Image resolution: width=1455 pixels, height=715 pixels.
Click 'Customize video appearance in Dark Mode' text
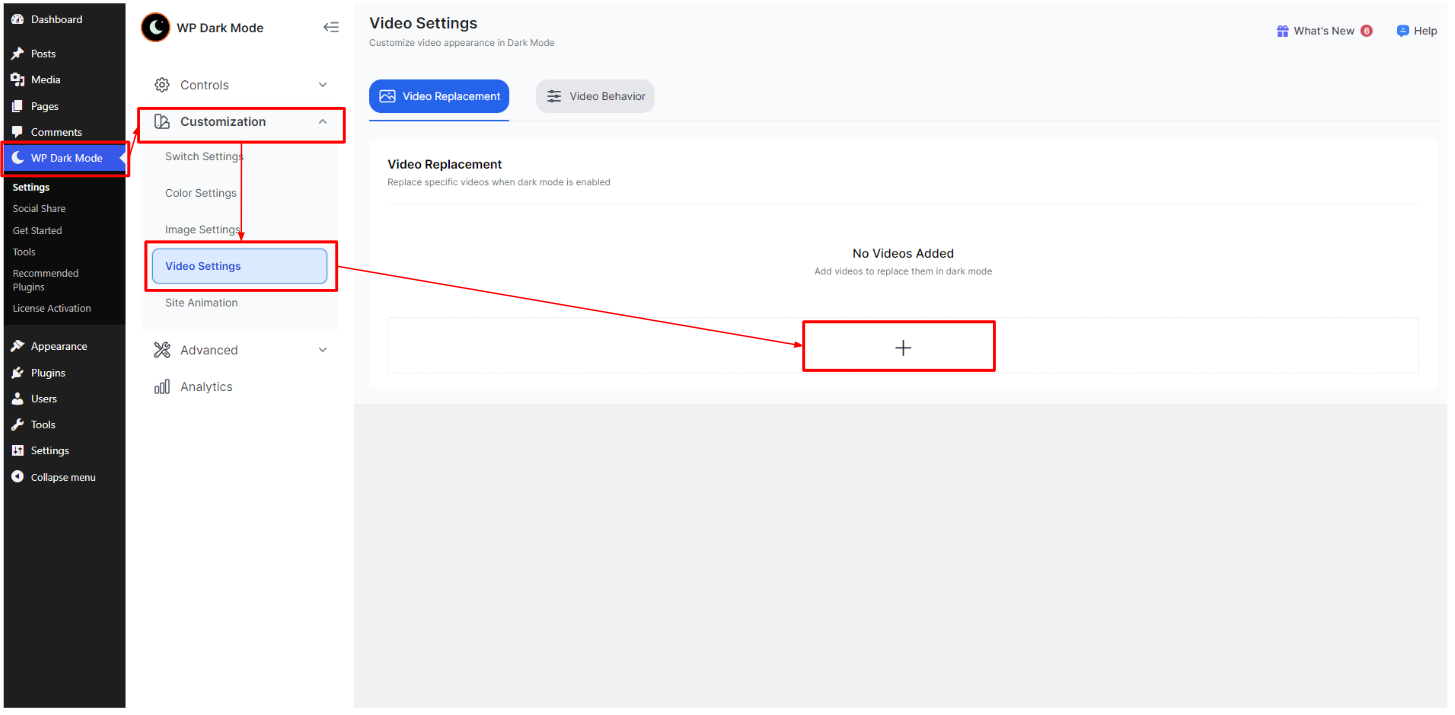[462, 43]
